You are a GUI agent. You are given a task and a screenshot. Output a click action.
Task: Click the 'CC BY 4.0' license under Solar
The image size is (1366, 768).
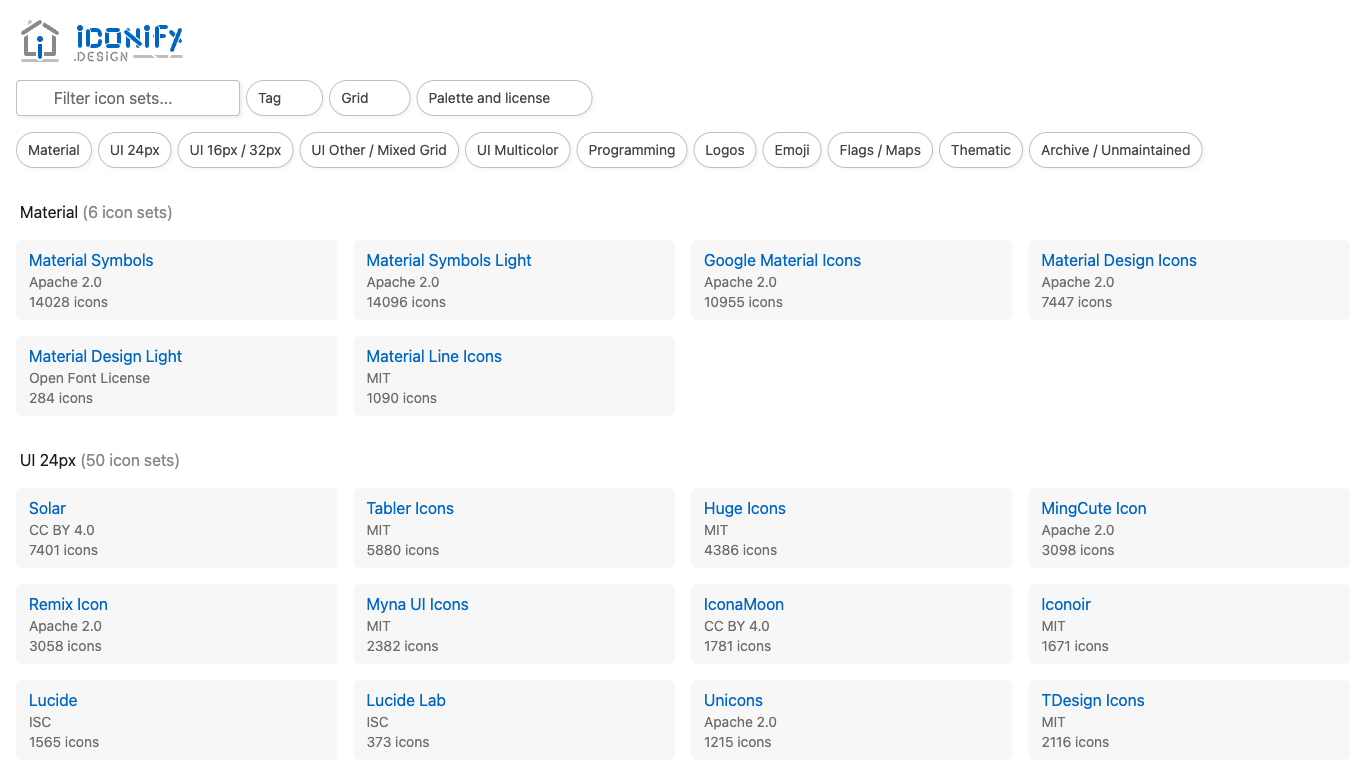point(62,530)
